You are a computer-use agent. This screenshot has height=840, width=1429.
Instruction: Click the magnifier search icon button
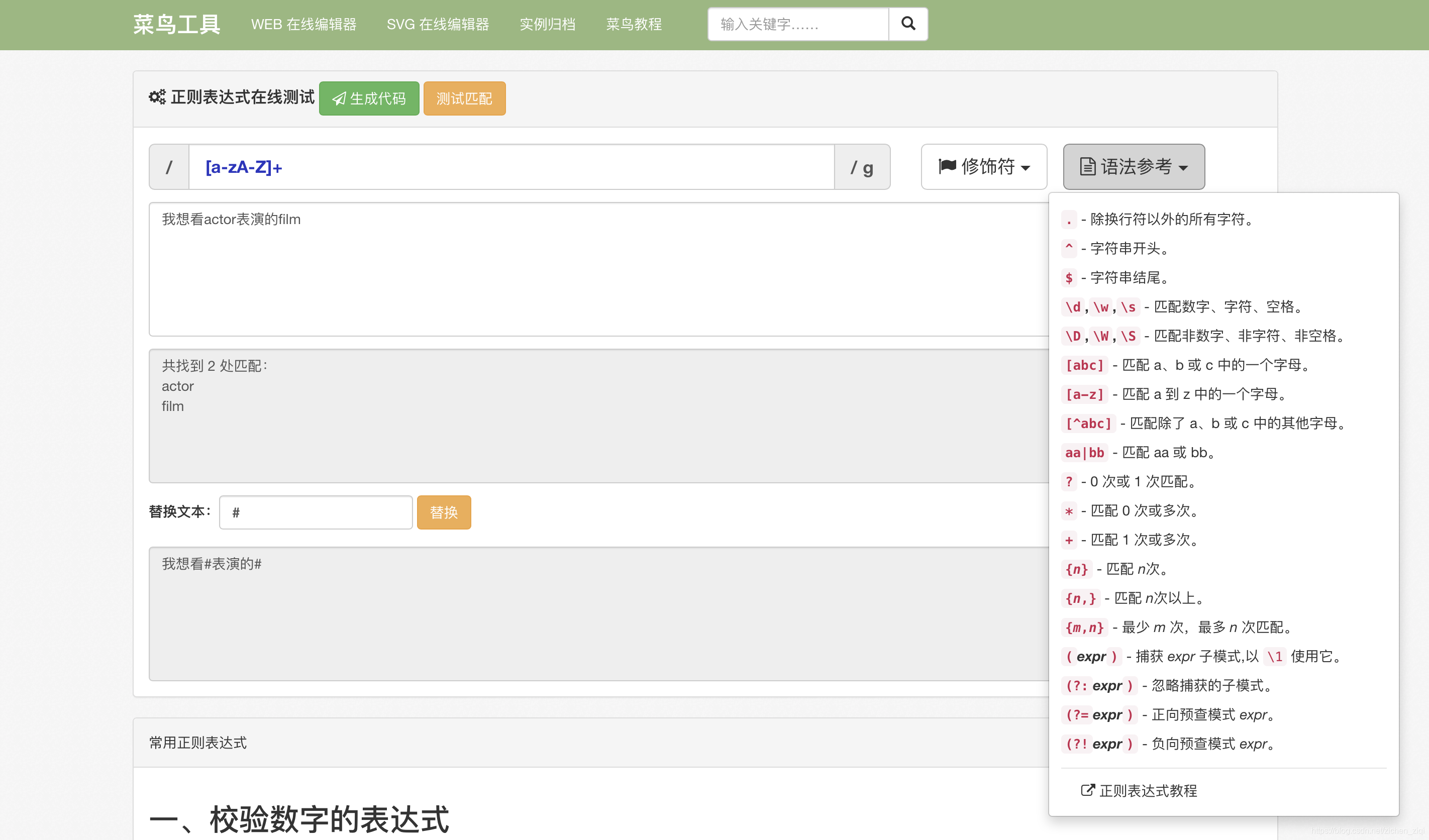(908, 24)
